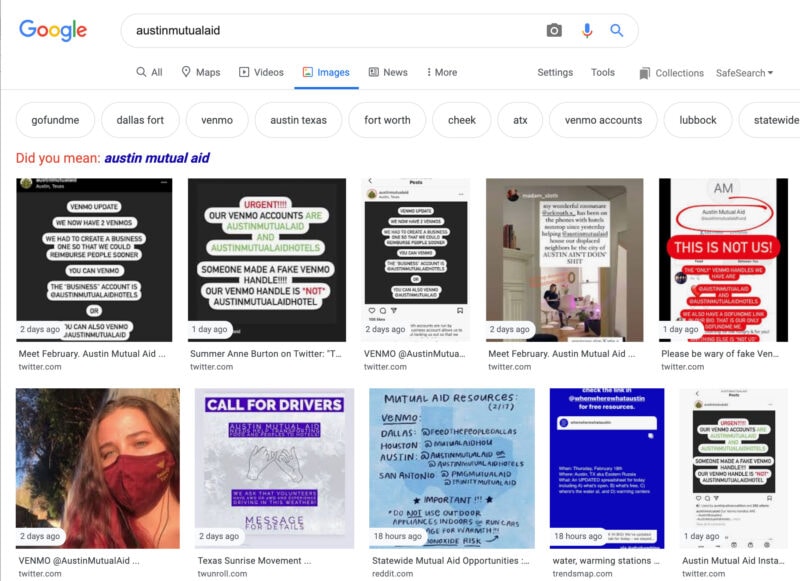Open the Tools options
This screenshot has width=800, height=581.
coord(603,72)
